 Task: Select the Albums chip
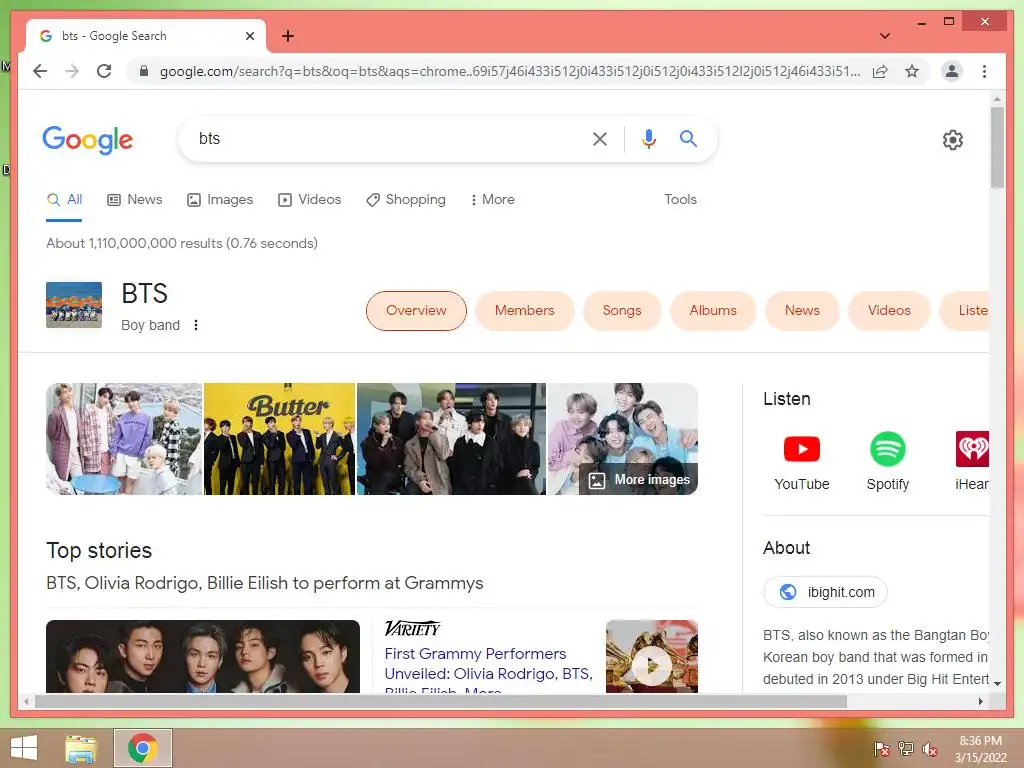click(x=713, y=311)
